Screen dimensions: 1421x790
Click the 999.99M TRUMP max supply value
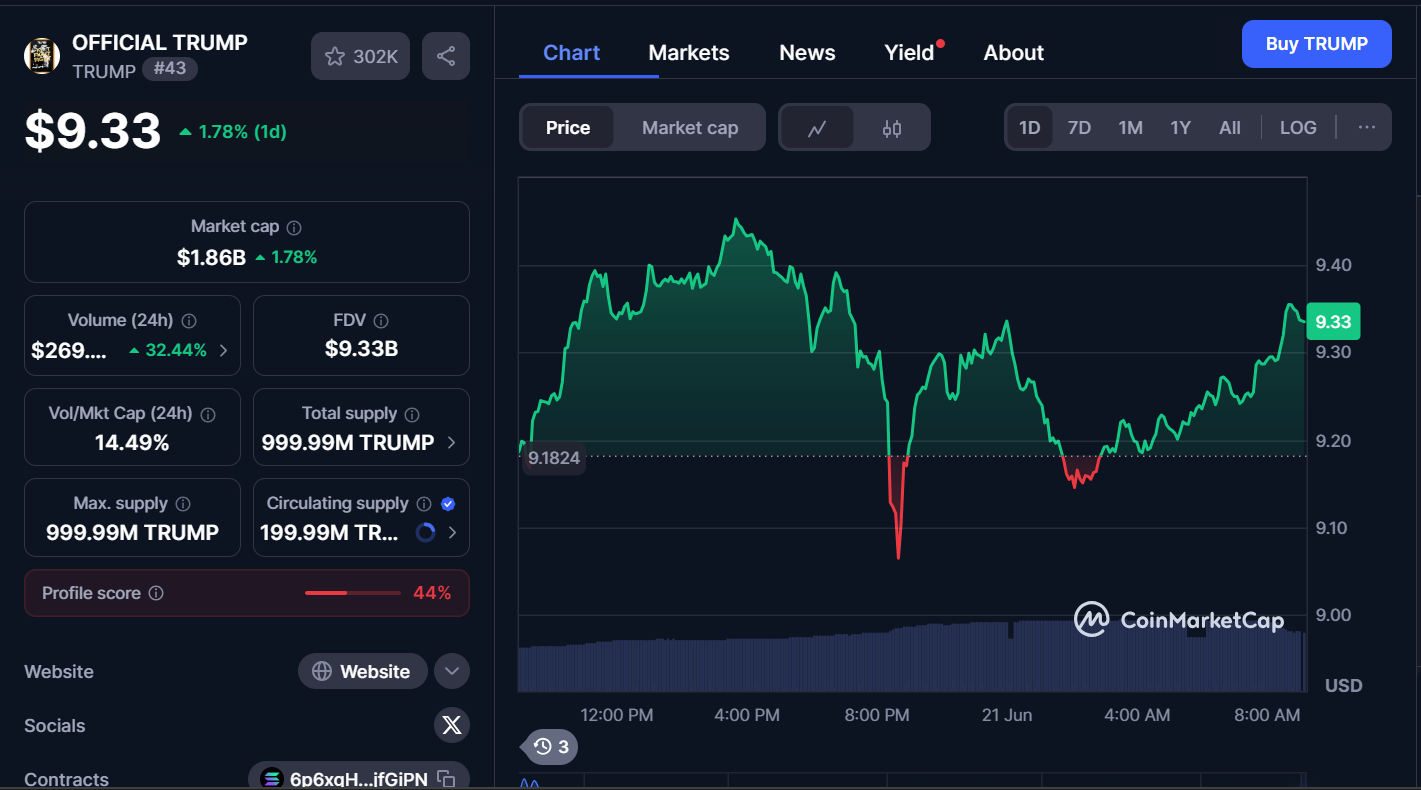pos(132,532)
